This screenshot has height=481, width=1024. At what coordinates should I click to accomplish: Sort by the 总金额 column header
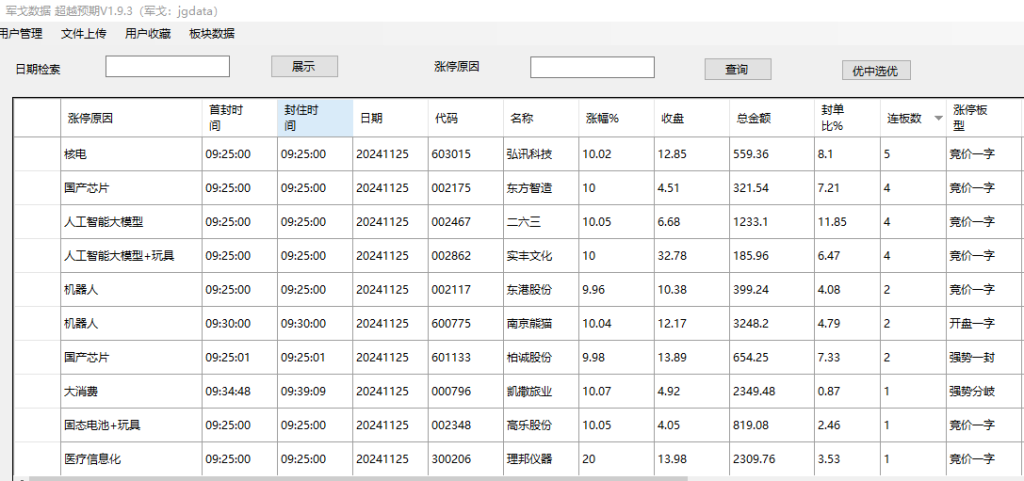tap(772, 118)
